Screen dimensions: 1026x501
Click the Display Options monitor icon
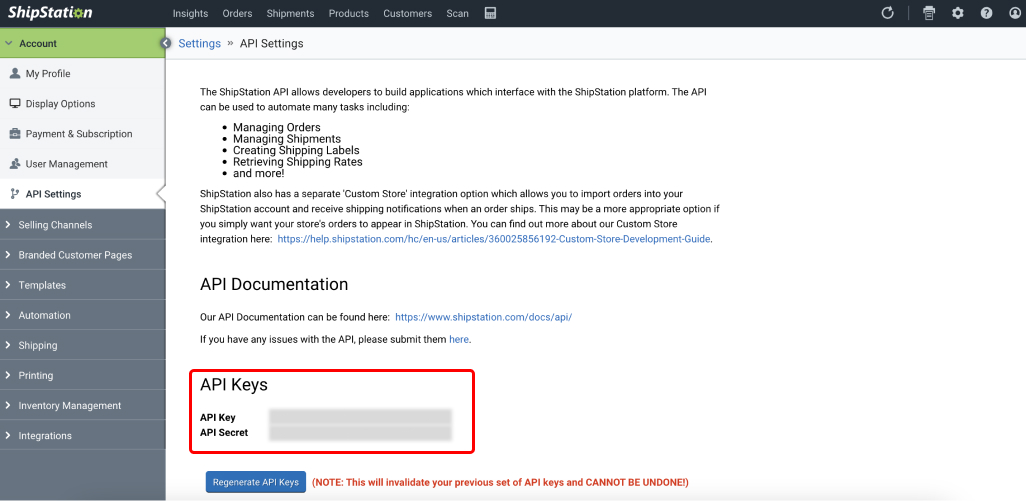15,103
